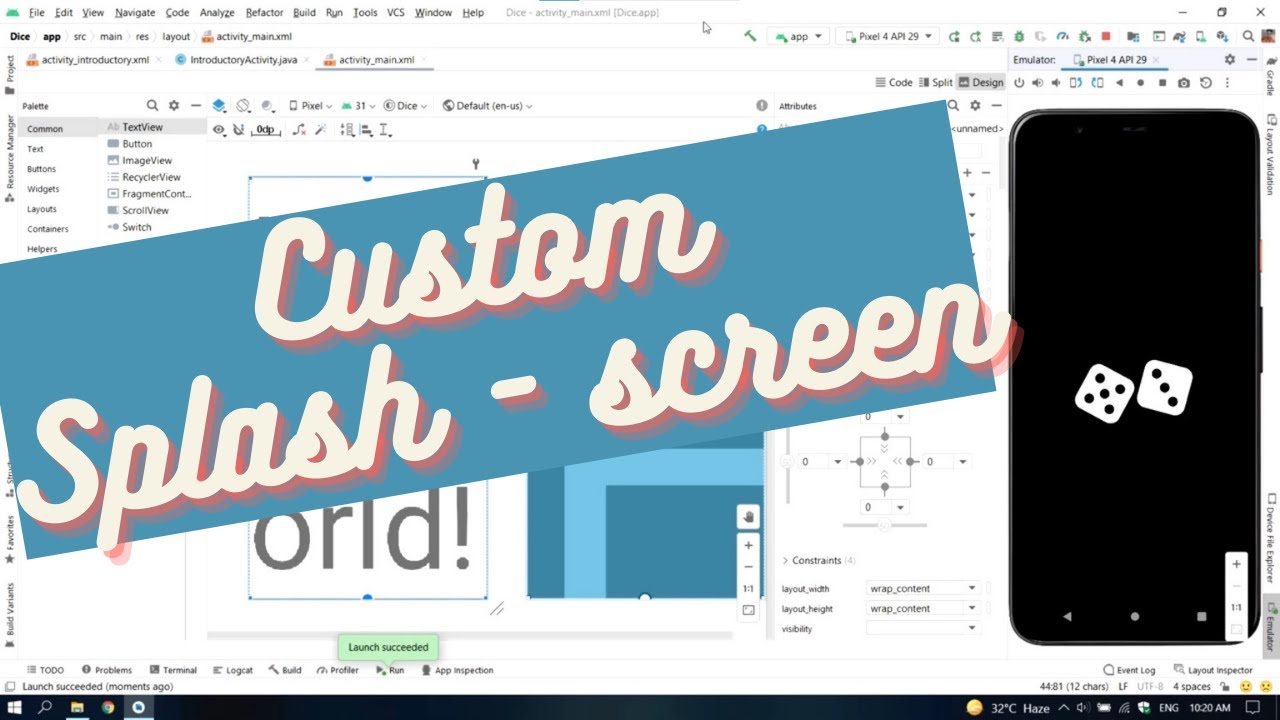The width and height of the screenshot is (1280, 720).
Task: Toggle autoconnect to parent magnet icon
Action: (238, 130)
